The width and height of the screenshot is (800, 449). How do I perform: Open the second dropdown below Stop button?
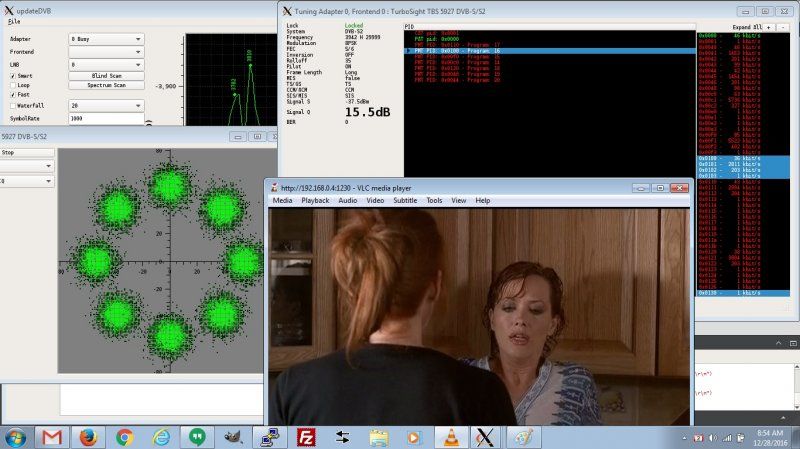tap(27, 181)
